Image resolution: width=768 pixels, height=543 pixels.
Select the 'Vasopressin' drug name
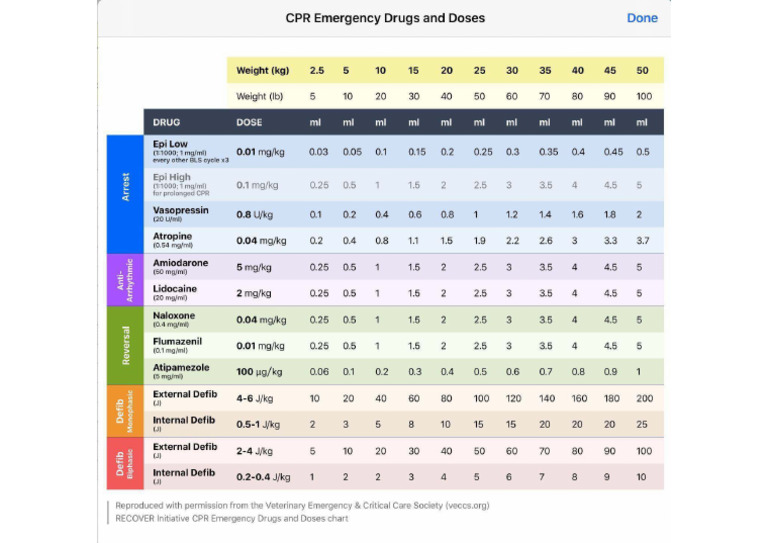(181, 210)
